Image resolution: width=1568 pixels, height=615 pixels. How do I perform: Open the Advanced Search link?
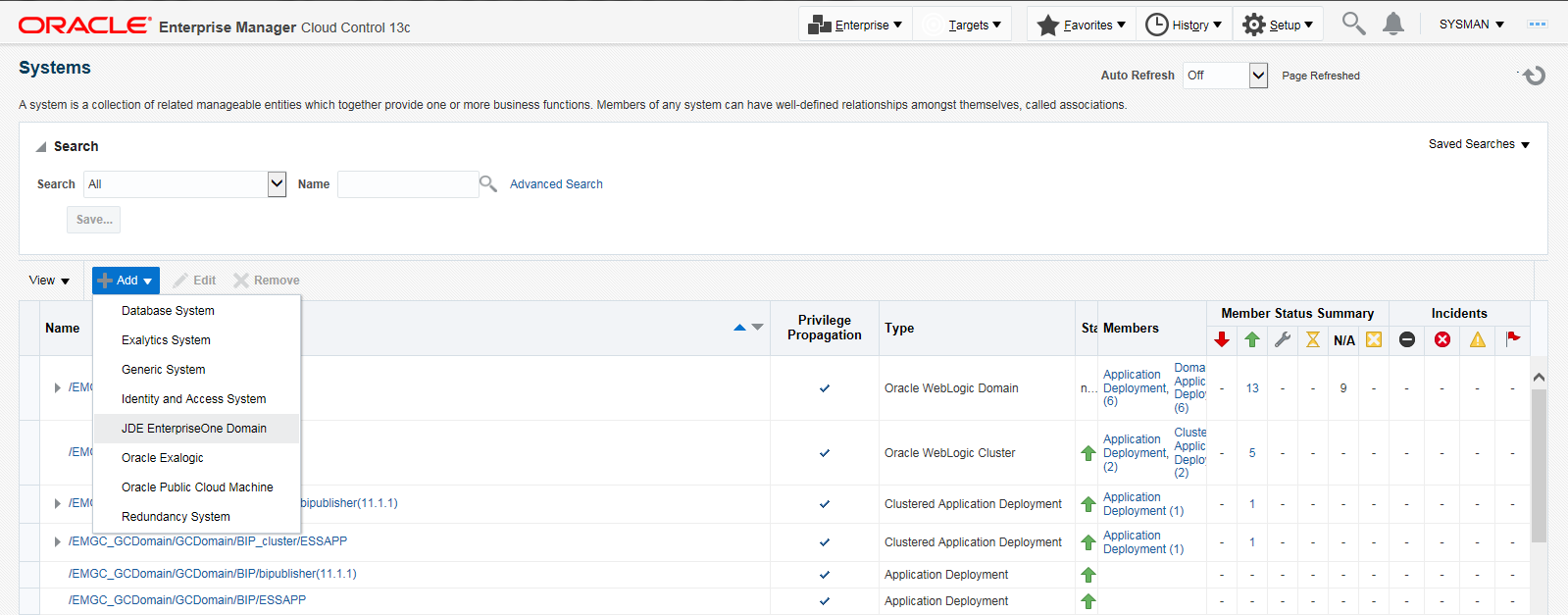556,184
